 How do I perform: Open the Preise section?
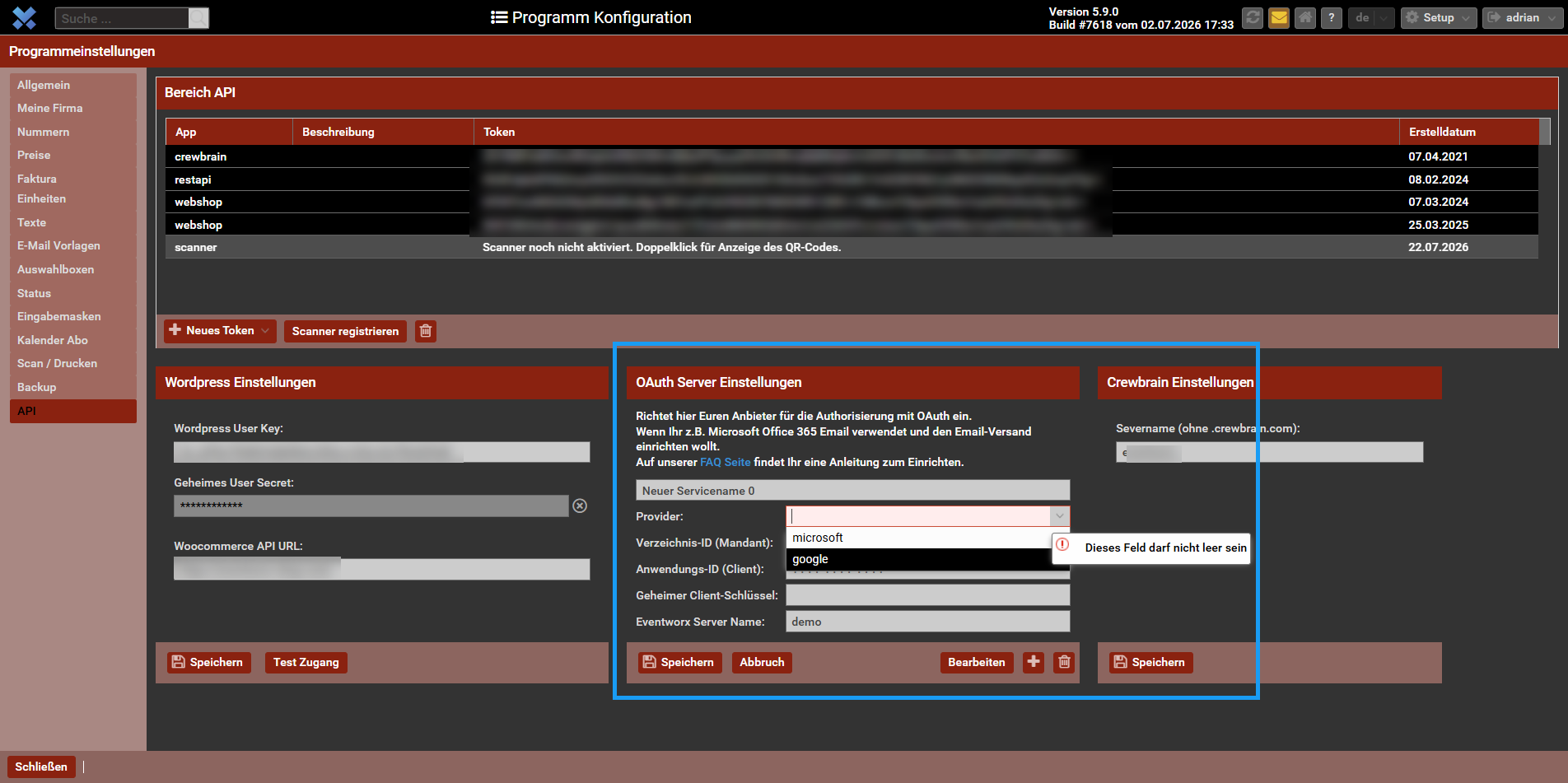73,155
